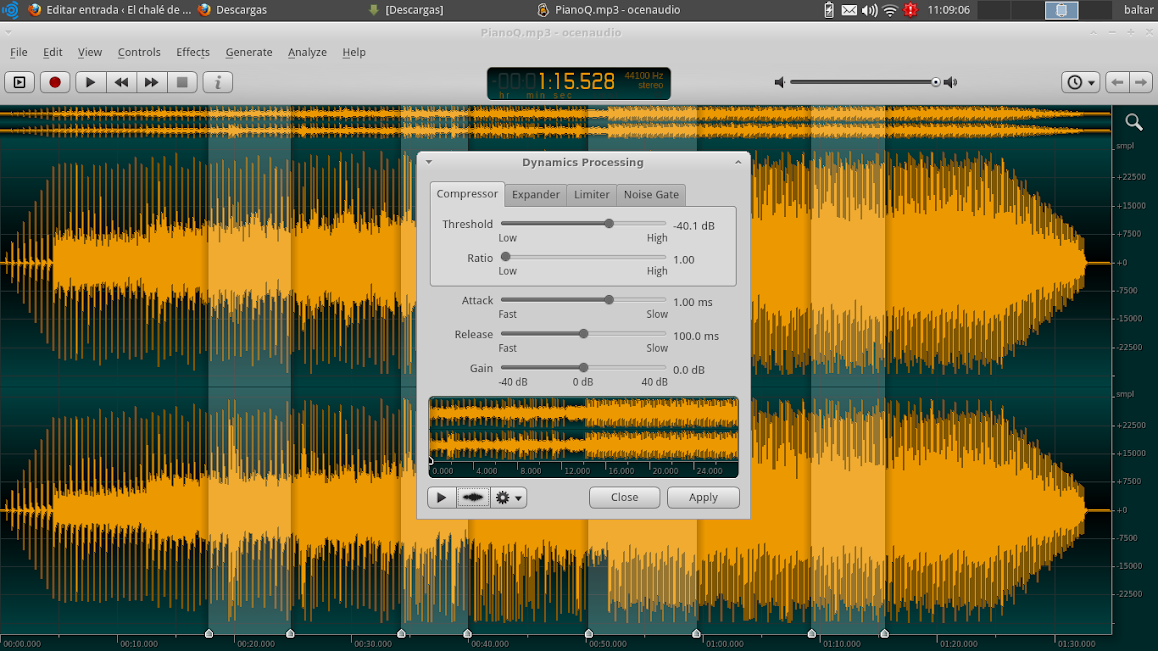Navigate back with the left arrow button

(1118, 82)
